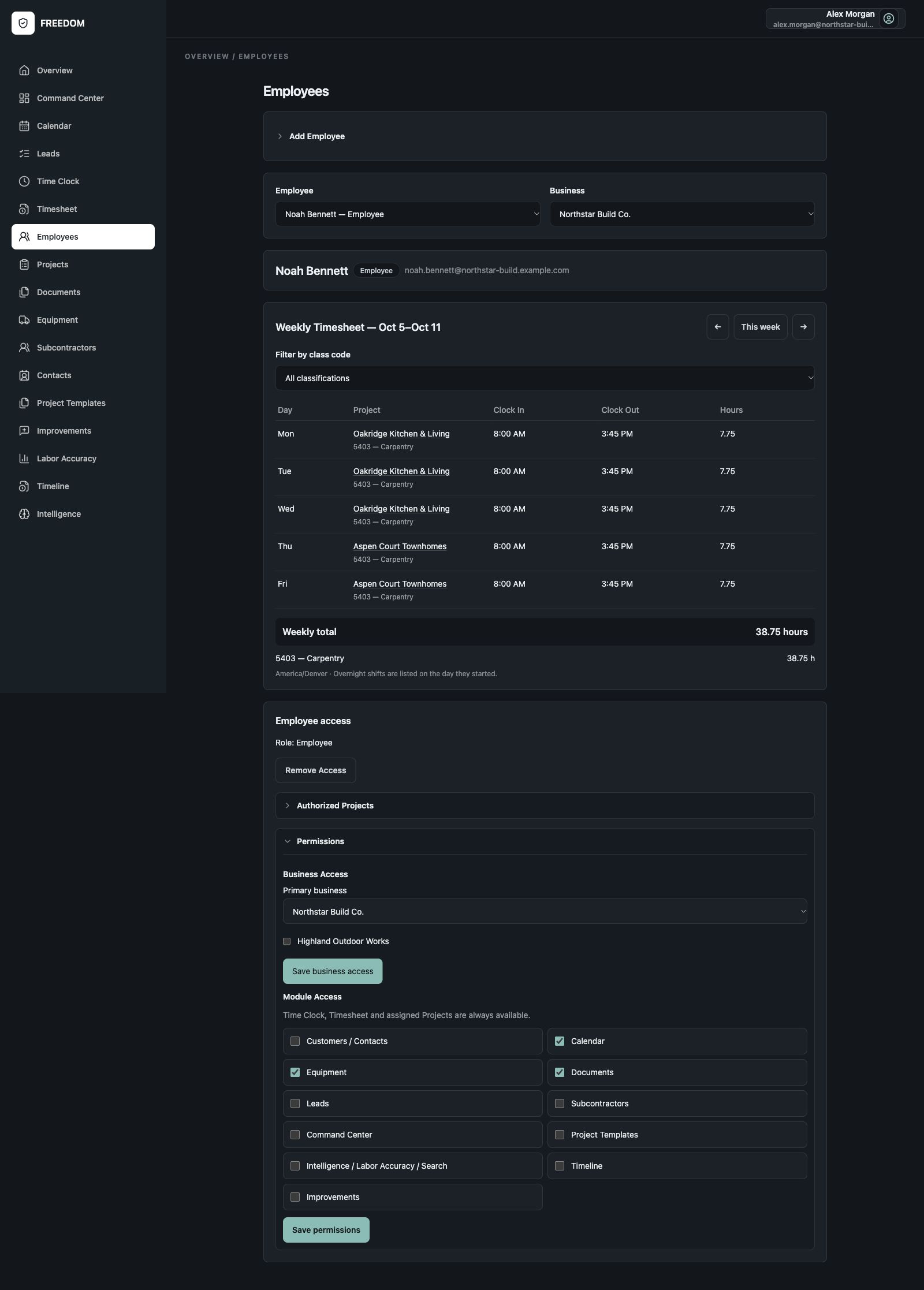Click the Freedom shield logo icon

tap(23, 23)
